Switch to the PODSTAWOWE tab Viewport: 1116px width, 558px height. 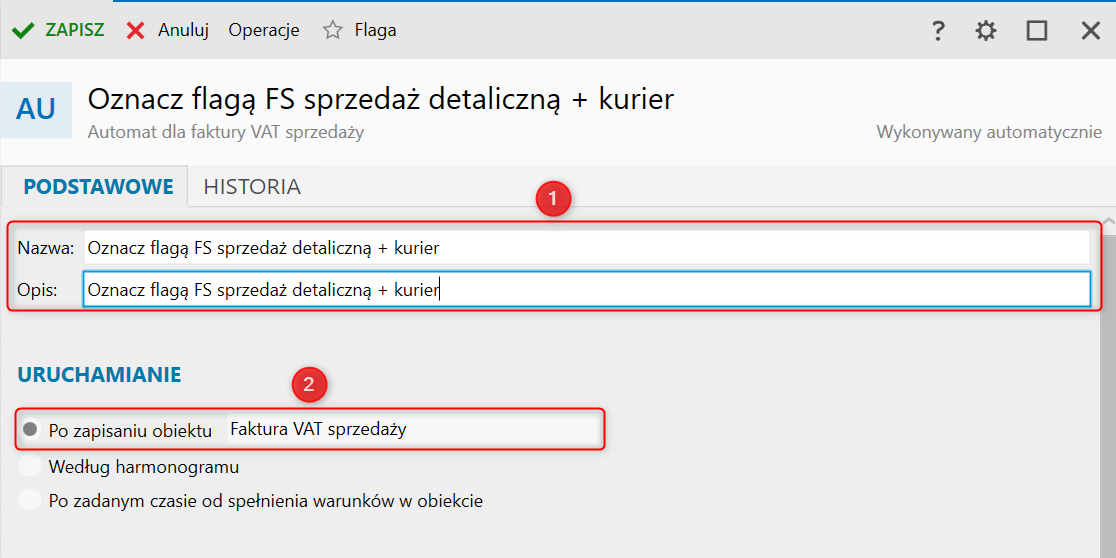click(x=99, y=187)
